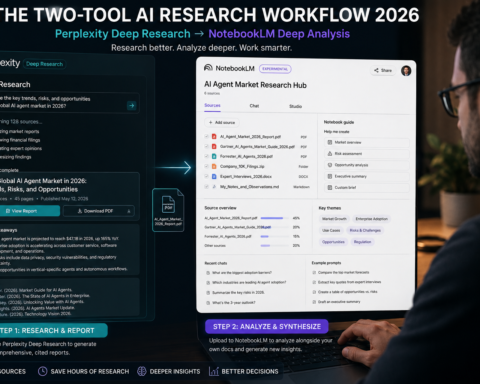This screenshot has width=480, height=384.
Task: Click the chat icon beside "Summarize the key risks in 2026"
Action: 208,292
